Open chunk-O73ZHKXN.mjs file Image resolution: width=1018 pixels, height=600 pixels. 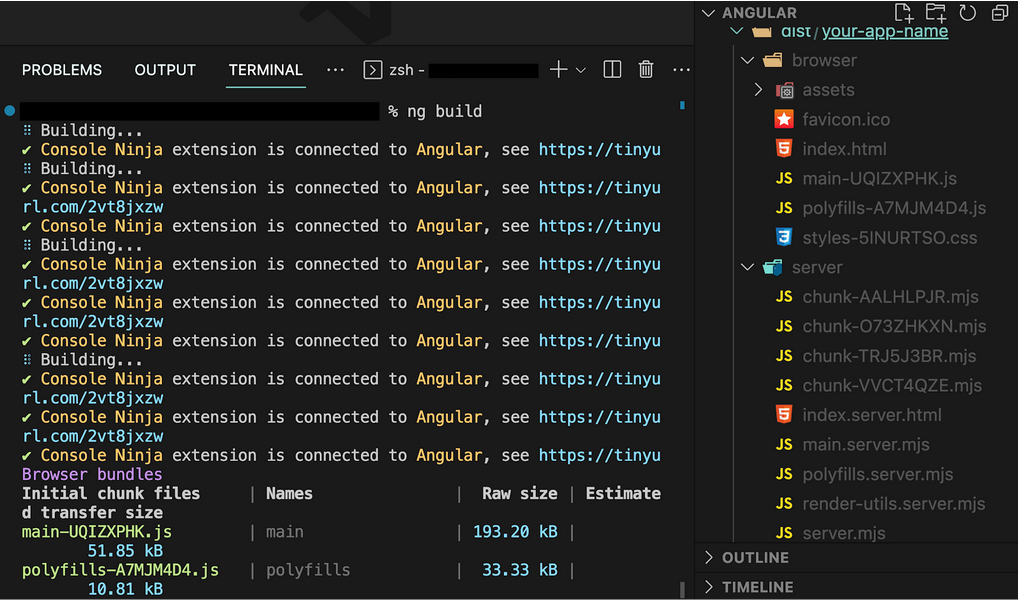coord(894,326)
